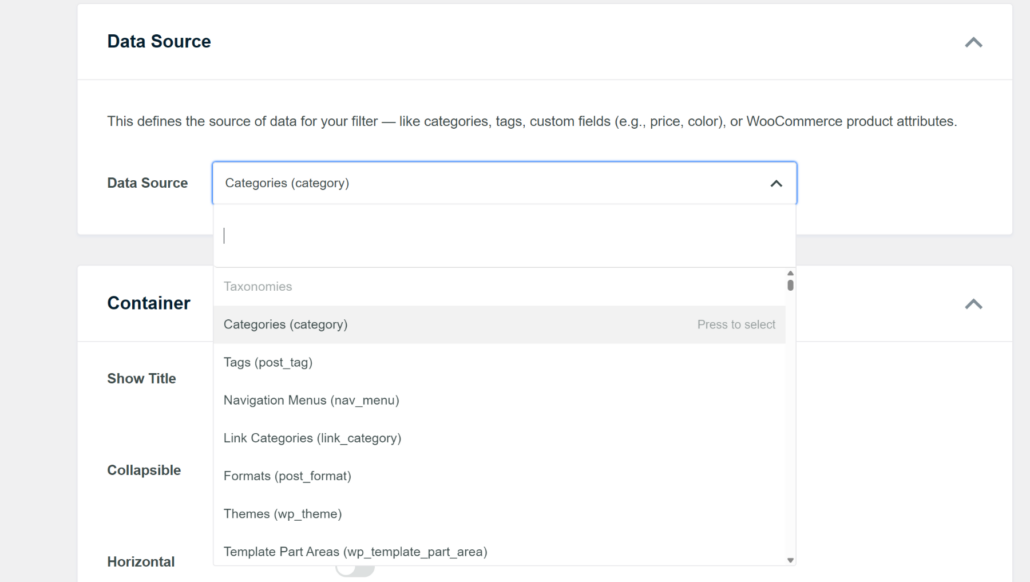Close the Data Source dropdown with its arrow

(x=776, y=183)
